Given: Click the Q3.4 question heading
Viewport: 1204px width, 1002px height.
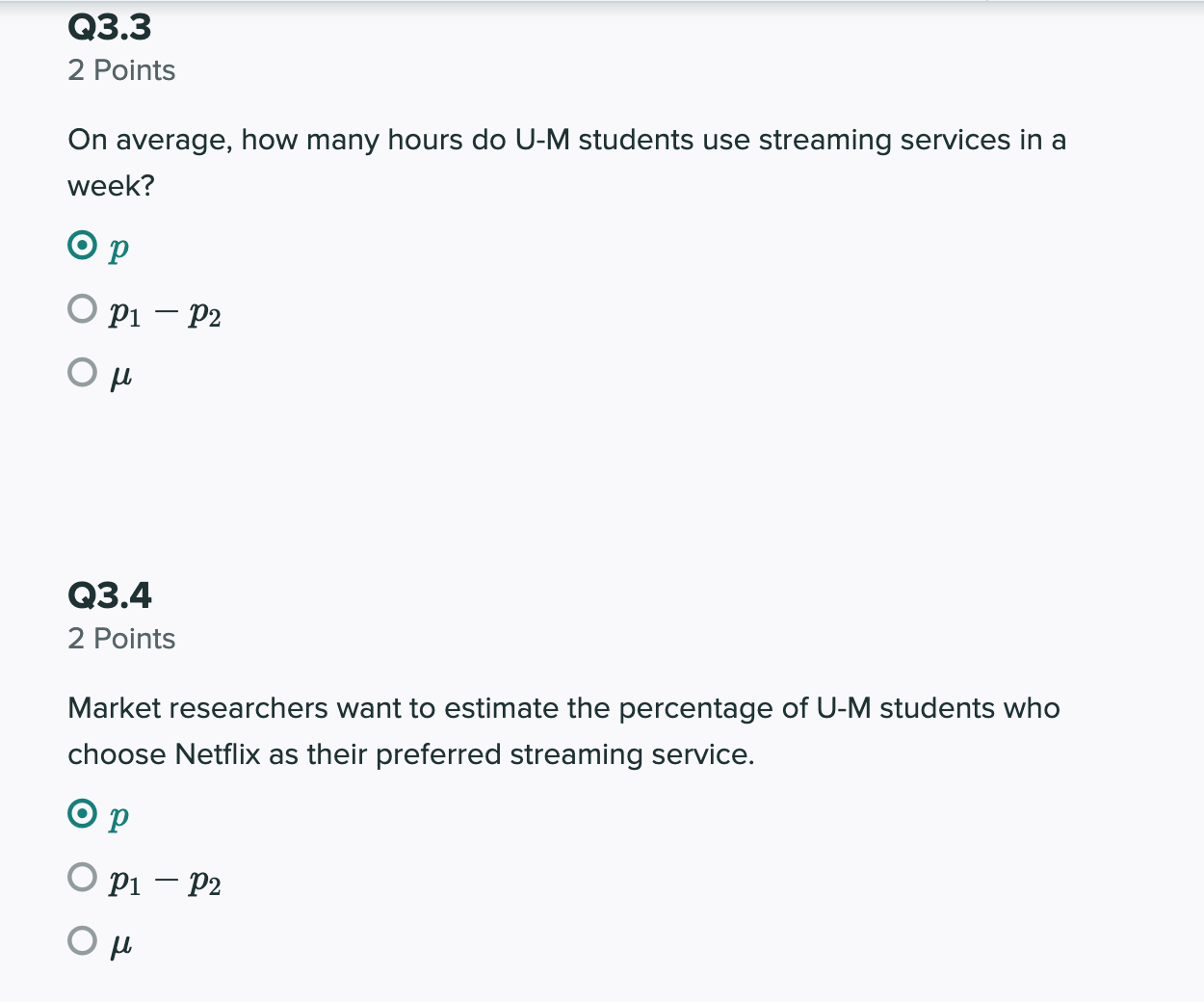Looking at the screenshot, I should (110, 594).
